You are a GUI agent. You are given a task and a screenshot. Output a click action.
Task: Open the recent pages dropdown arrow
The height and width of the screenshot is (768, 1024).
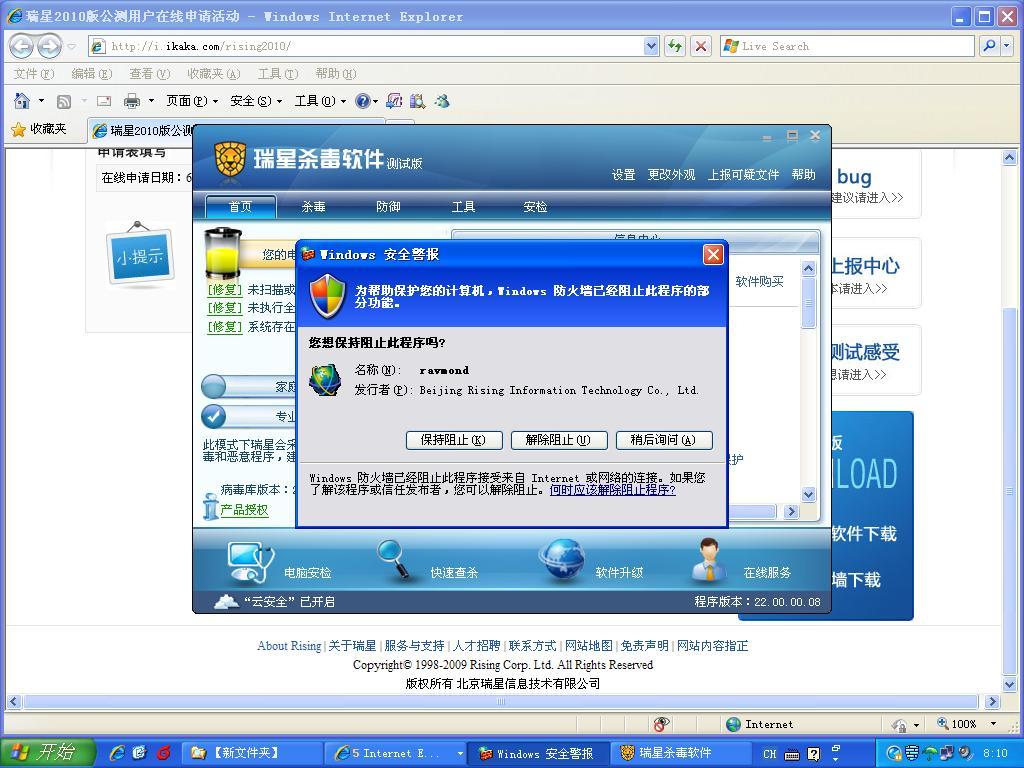point(72,46)
